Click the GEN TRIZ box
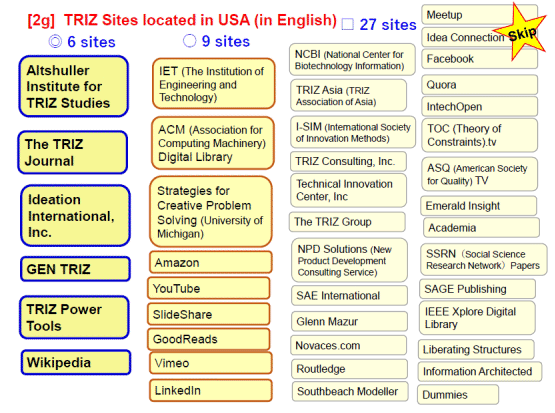 [75, 269]
